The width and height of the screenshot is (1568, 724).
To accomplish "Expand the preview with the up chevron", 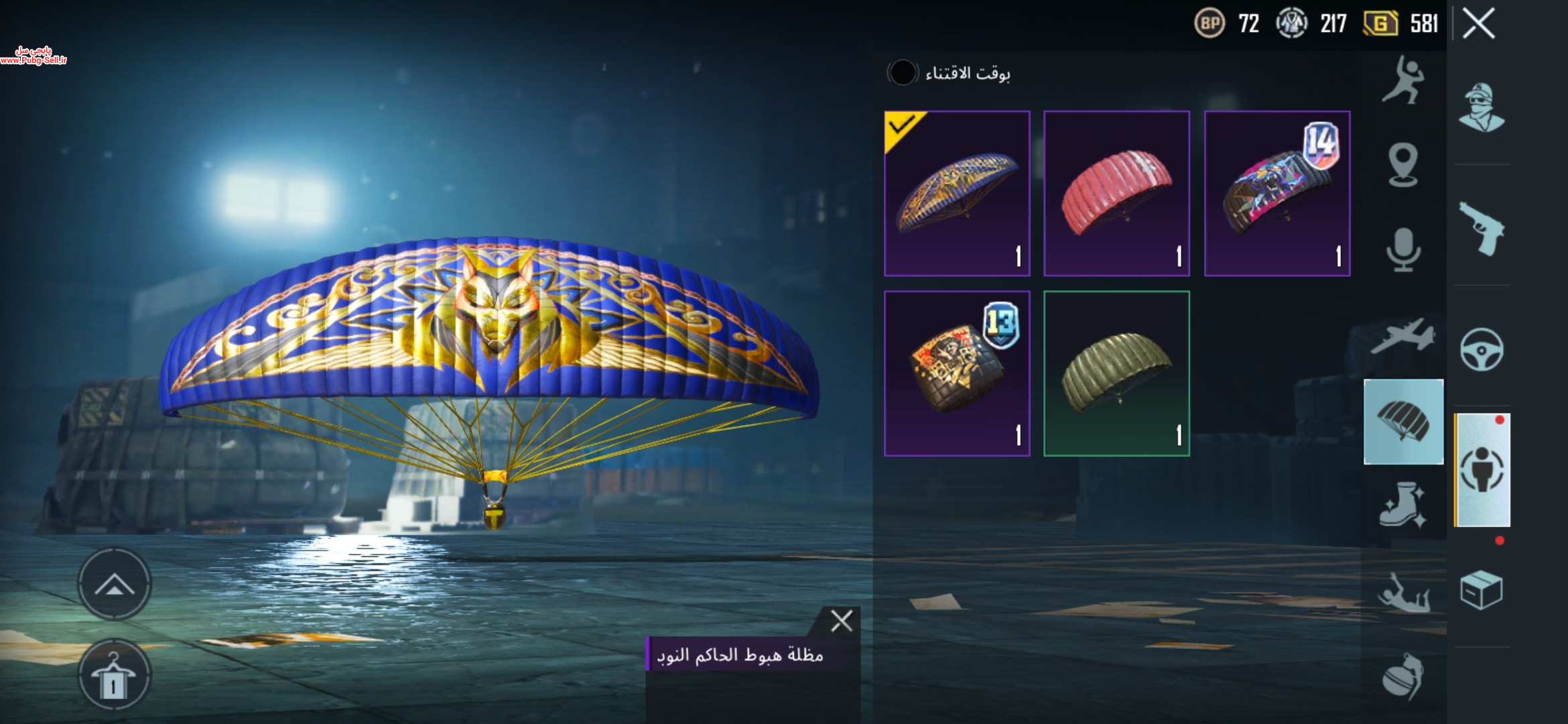I will coord(115,584).
